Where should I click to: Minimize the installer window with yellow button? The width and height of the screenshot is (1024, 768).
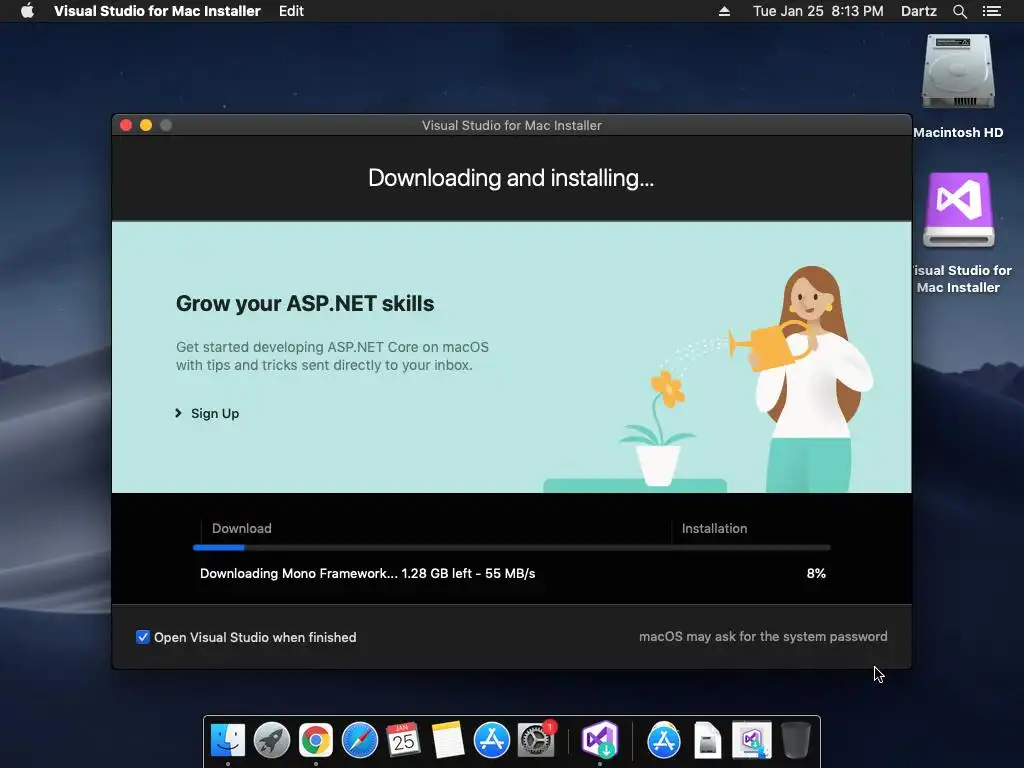coord(146,125)
